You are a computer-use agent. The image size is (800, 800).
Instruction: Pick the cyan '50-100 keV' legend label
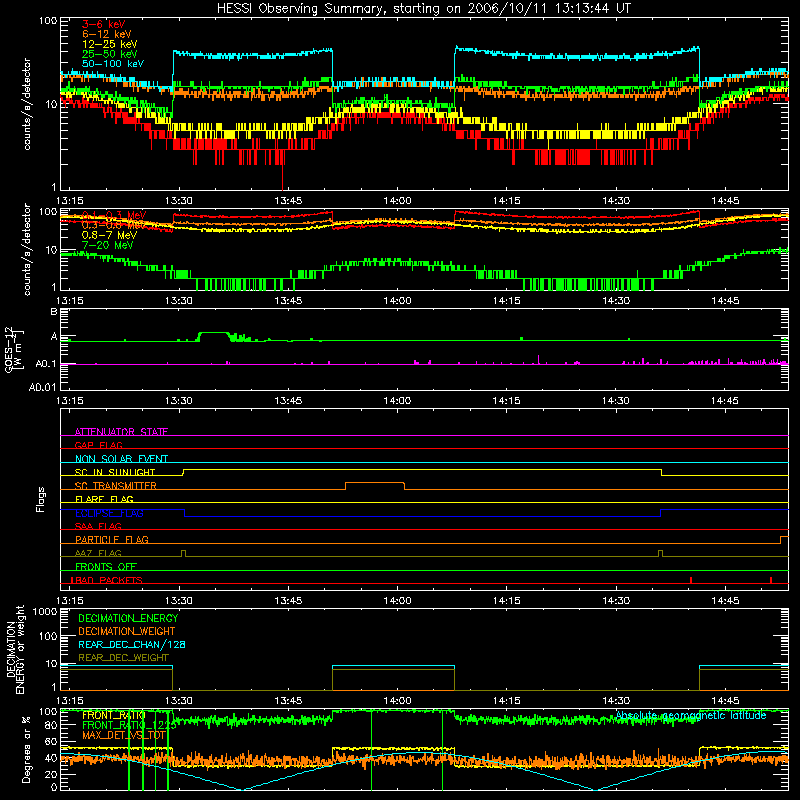click(113, 64)
